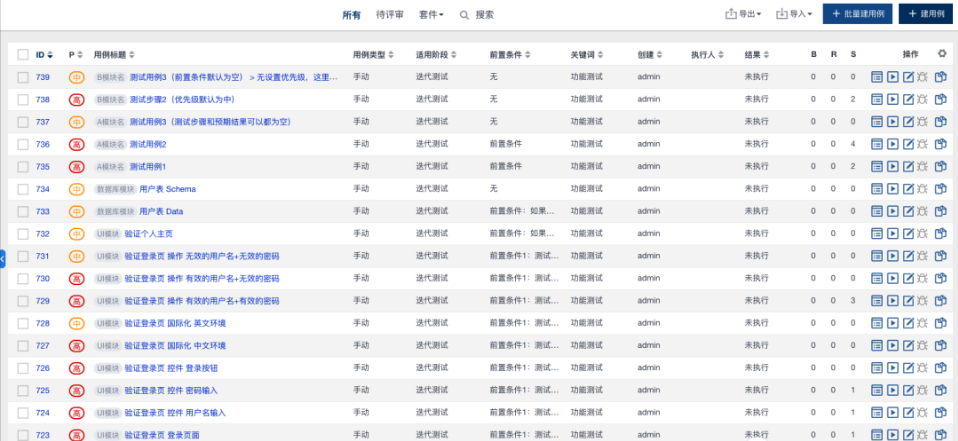This screenshot has width=958, height=441.
Task: Click the search magnifier icon
Action: click(464, 15)
